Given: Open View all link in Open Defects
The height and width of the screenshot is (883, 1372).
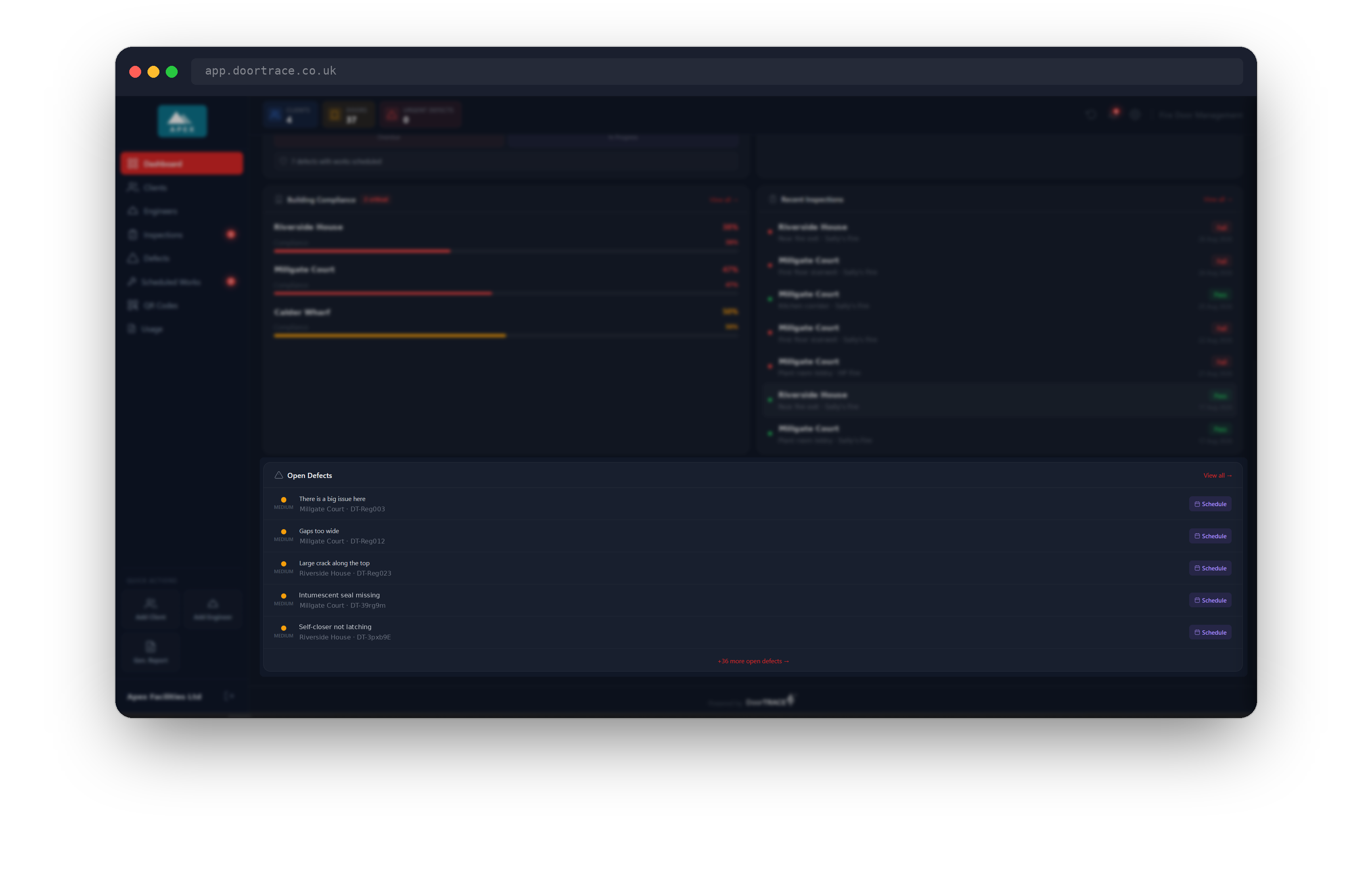Looking at the screenshot, I should pos(1217,475).
